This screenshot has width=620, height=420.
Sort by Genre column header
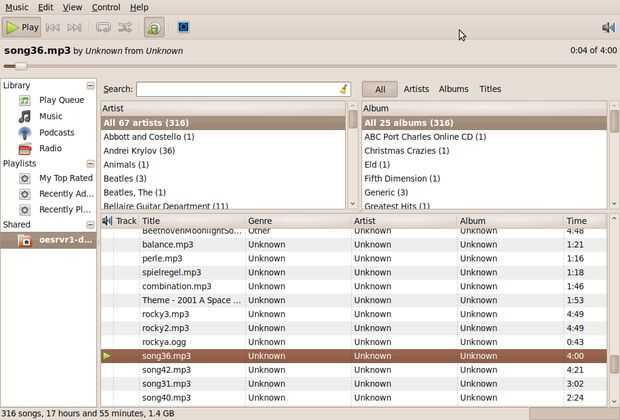click(299, 221)
